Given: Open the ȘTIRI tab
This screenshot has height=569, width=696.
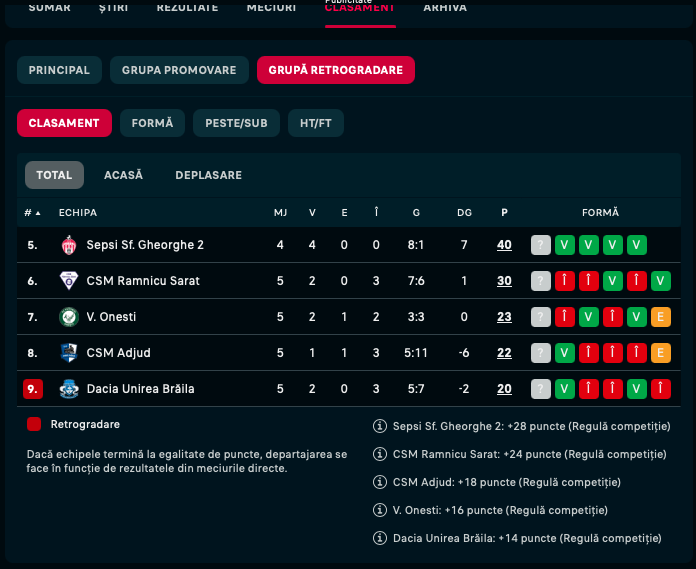Looking at the screenshot, I should [113, 7].
